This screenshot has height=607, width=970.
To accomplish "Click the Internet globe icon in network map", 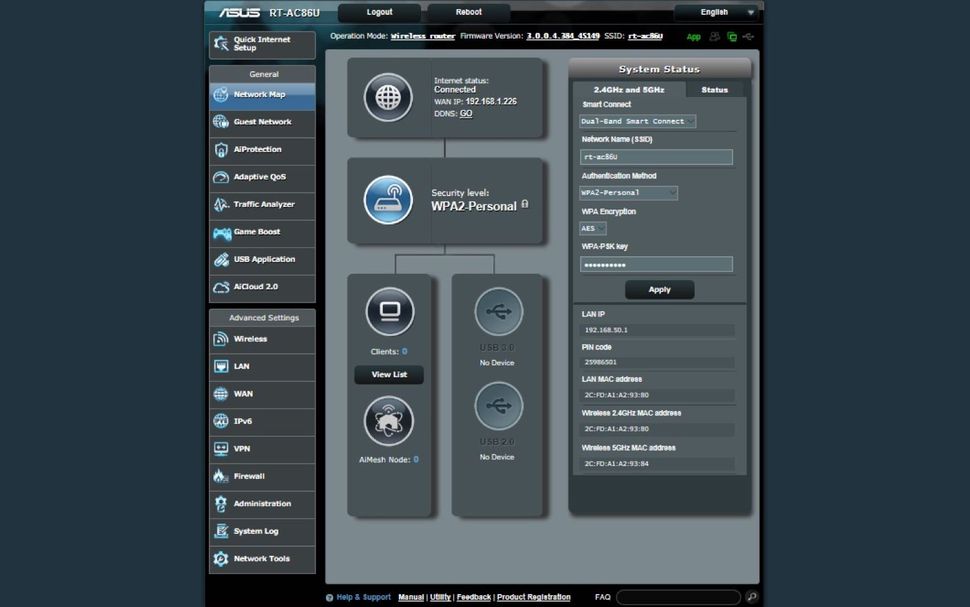I will [x=388, y=97].
